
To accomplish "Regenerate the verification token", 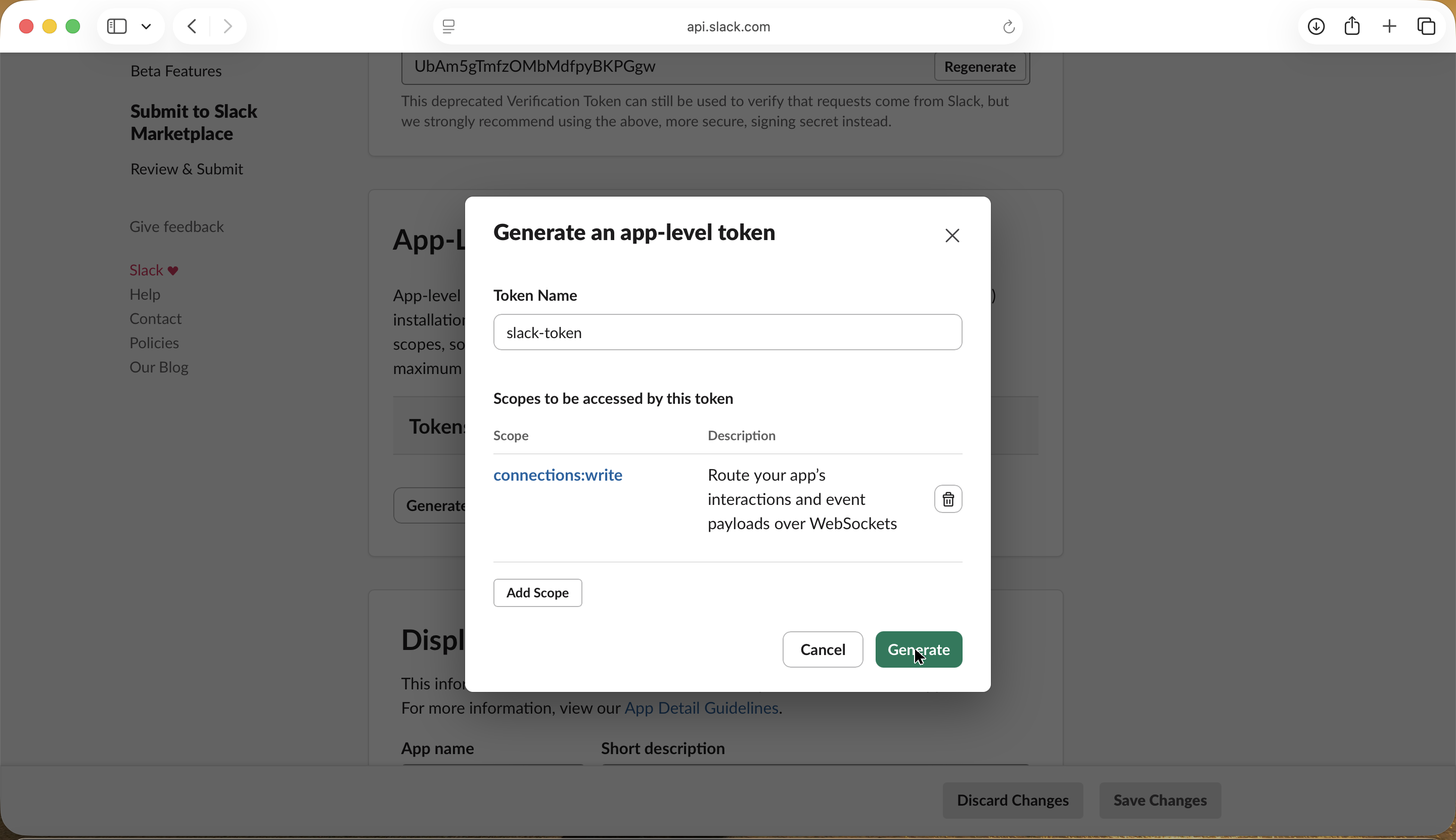I will tap(980, 67).
